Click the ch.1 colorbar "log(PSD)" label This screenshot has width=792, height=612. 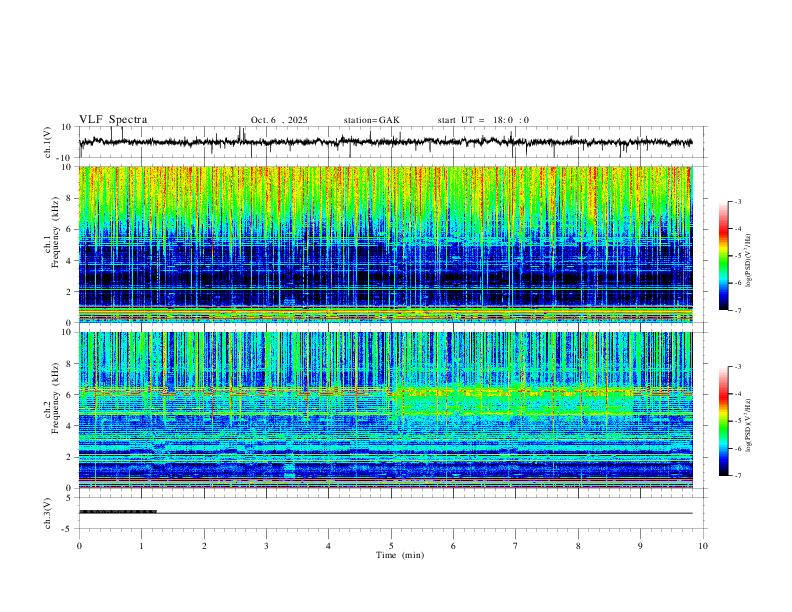pos(748,261)
